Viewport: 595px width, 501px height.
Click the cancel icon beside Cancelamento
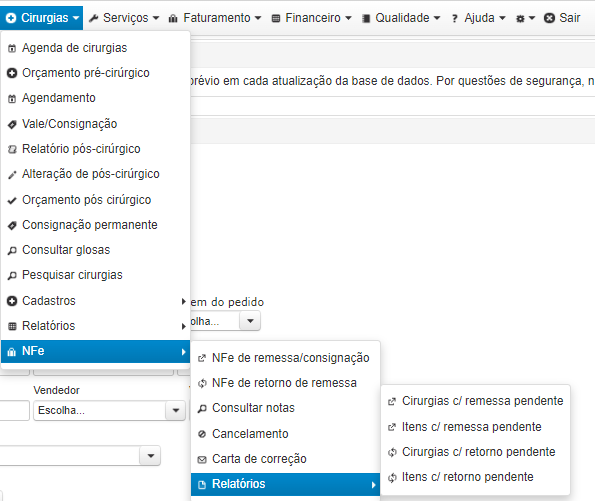click(202, 434)
